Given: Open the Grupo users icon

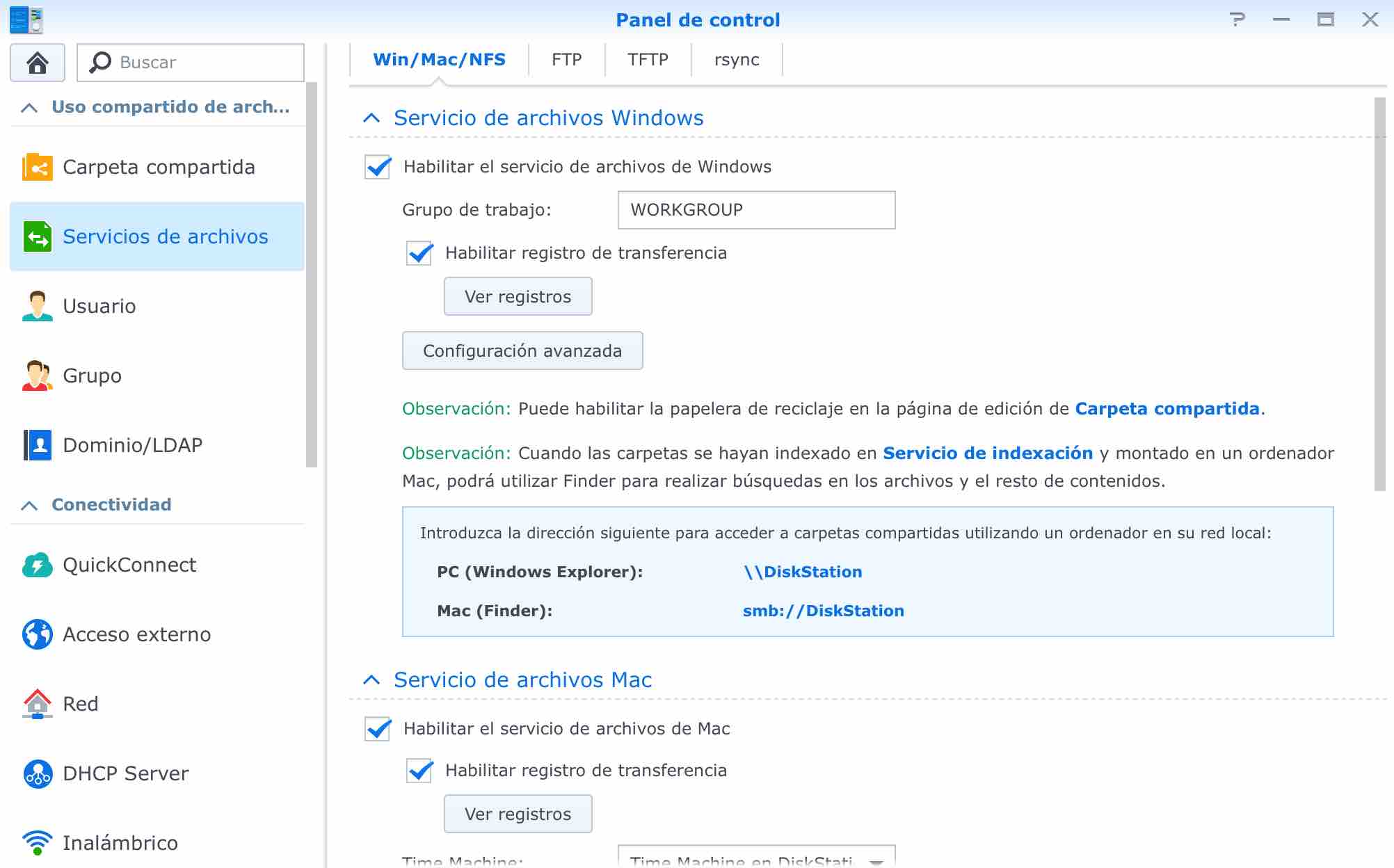Looking at the screenshot, I should tap(38, 376).
